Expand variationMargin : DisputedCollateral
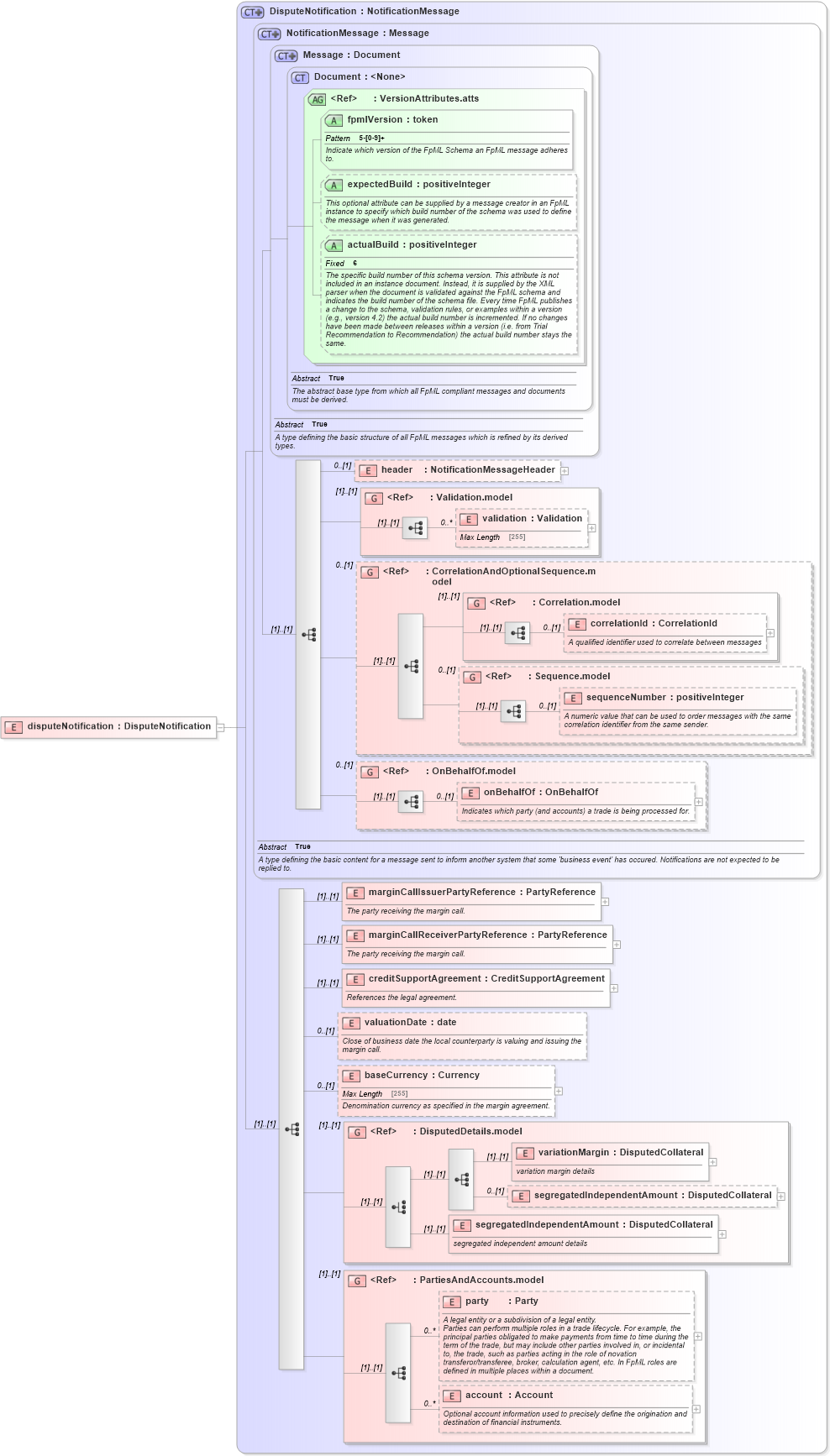The width and height of the screenshot is (830, 1456). point(713,1162)
